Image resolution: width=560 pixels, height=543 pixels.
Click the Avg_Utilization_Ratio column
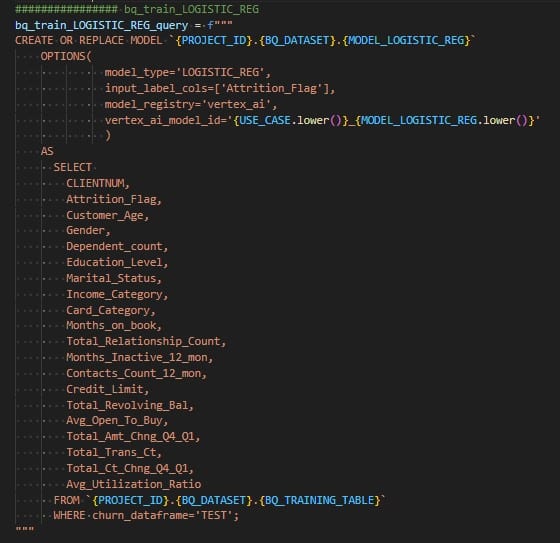pyautogui.click(x=134, y=484)
